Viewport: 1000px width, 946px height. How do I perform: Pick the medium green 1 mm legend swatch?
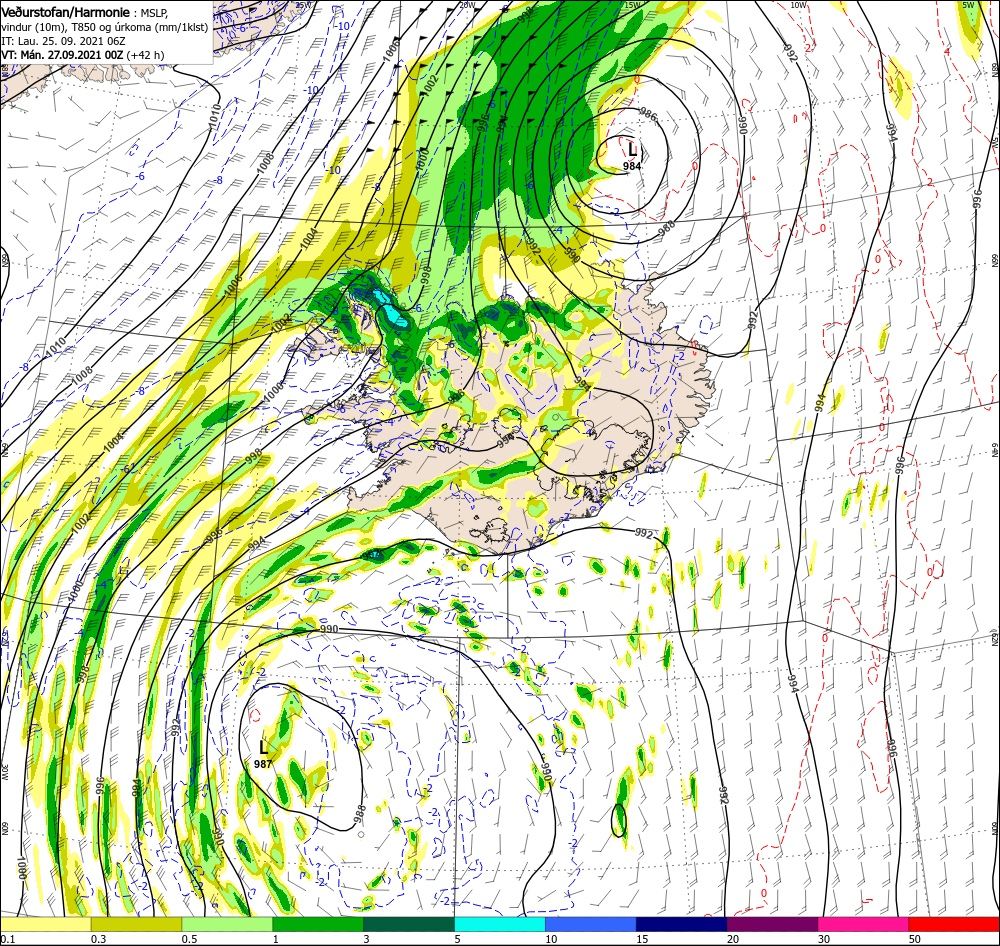(x=318, y=924)
